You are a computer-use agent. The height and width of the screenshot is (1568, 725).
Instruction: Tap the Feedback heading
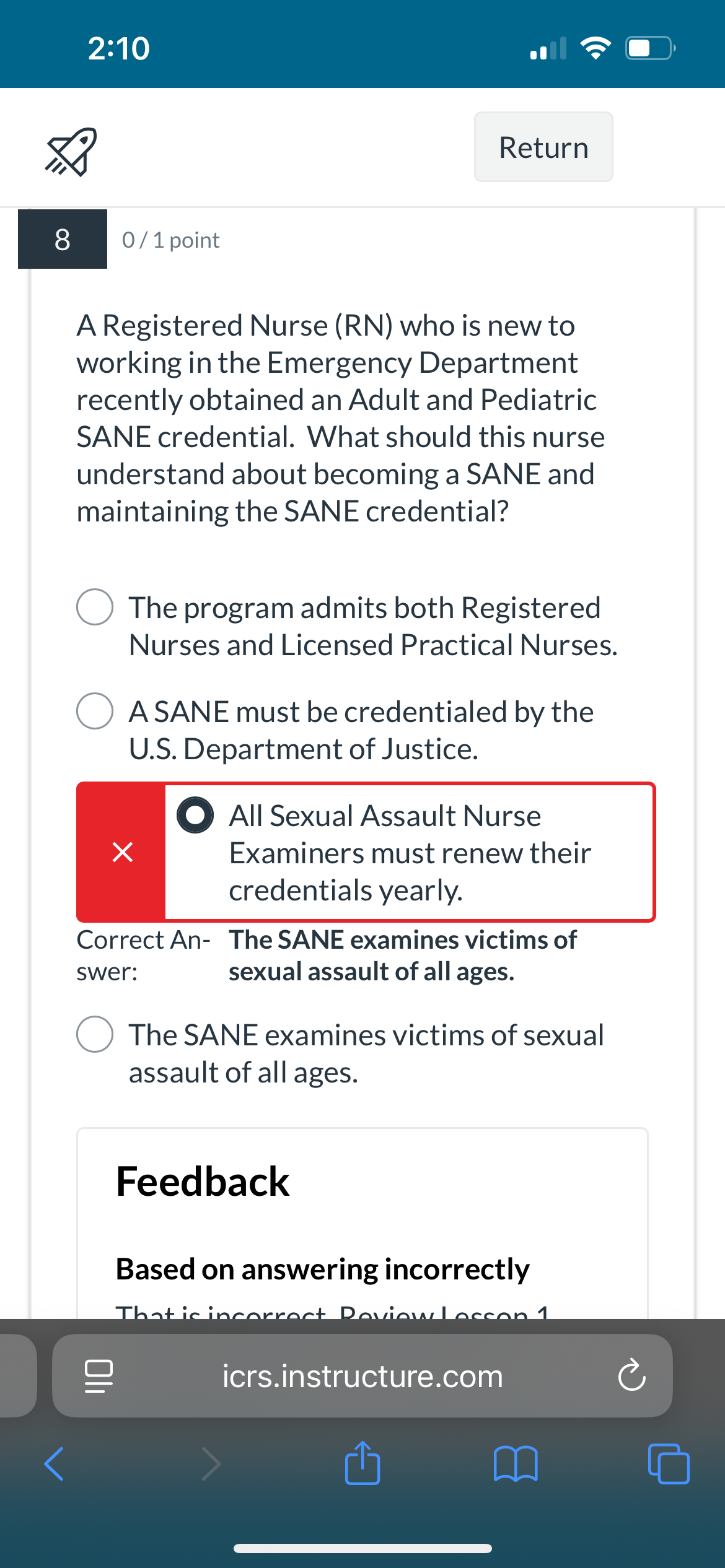203,1181
